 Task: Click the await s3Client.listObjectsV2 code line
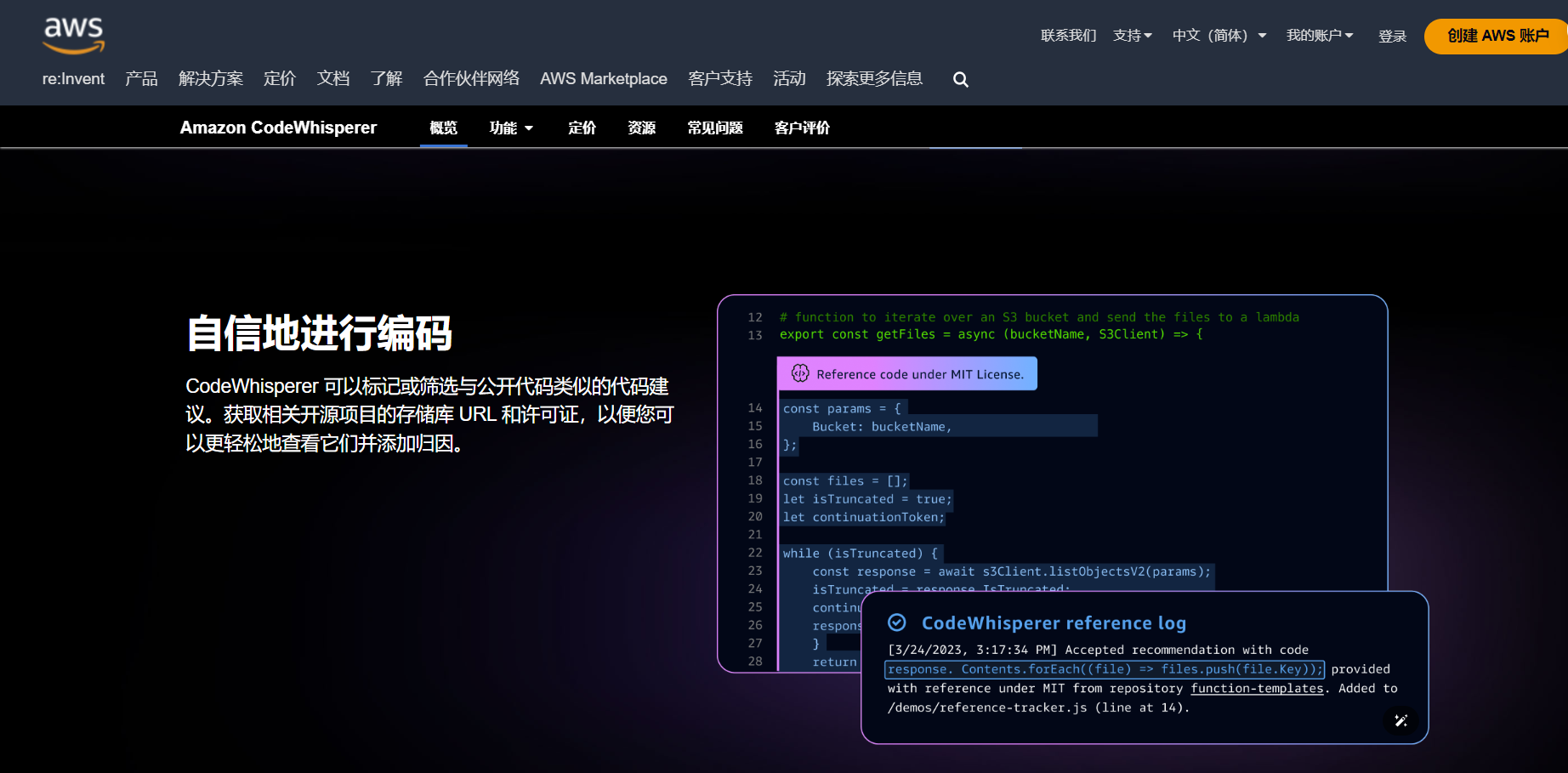pyautogui.click(x=1012, y=571)
